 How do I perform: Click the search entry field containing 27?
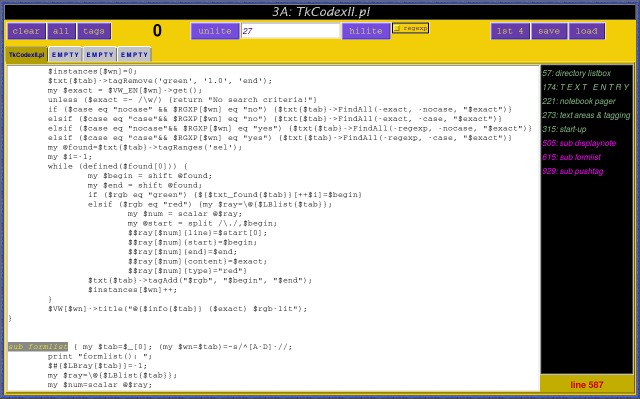pos(290,31)
